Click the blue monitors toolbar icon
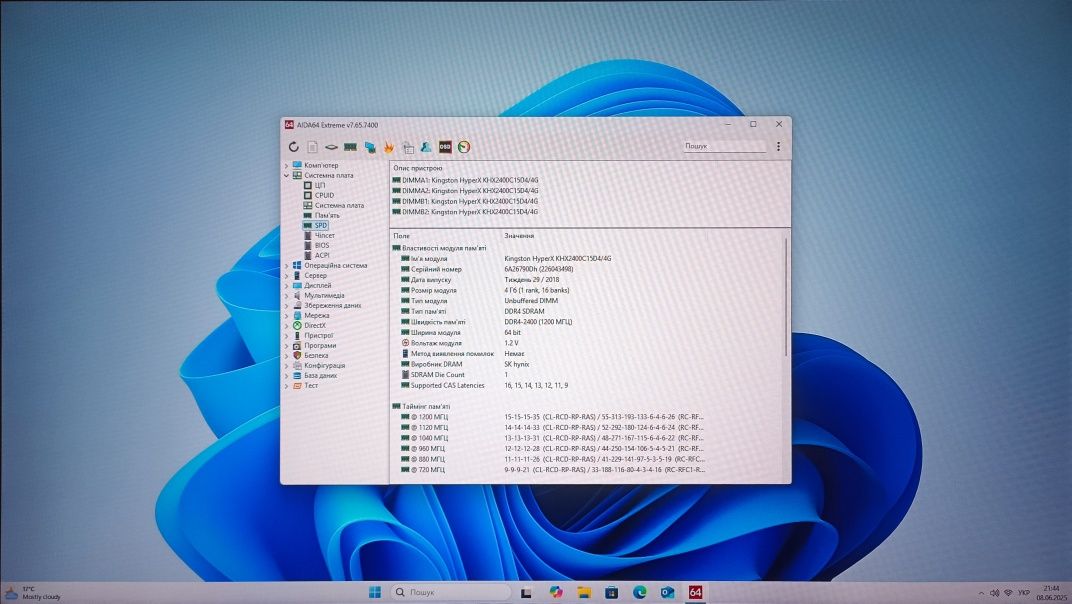The image size is (1072, 604). coord(370,147)
